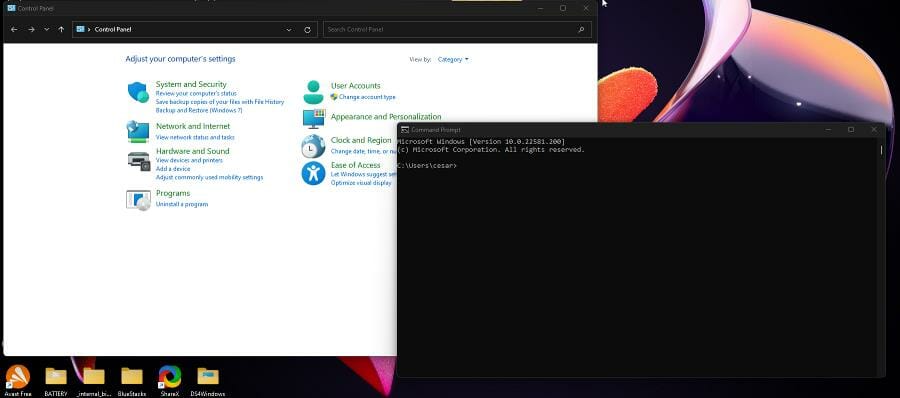Click View devices and printers
900x398 pixels.
(189, 160)
